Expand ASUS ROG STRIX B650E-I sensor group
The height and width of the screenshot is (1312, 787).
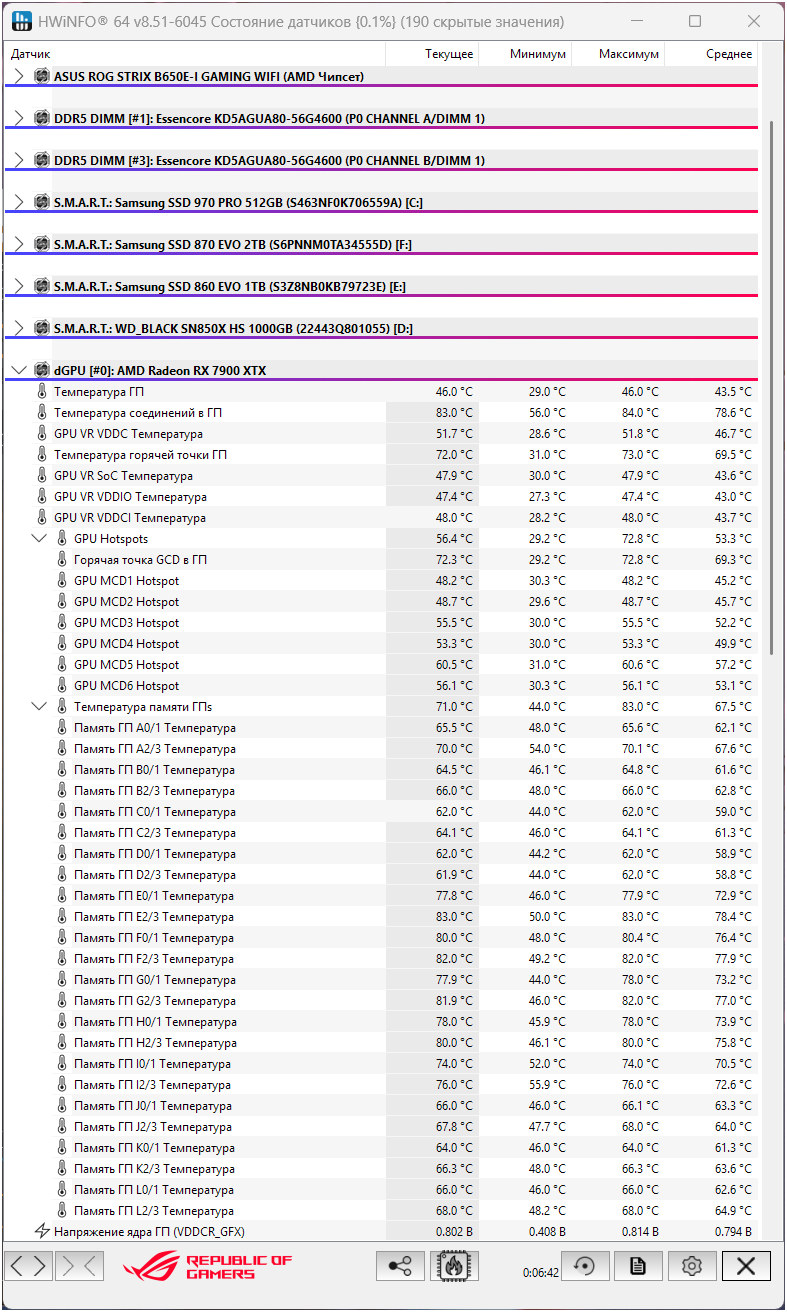(19, 76)
